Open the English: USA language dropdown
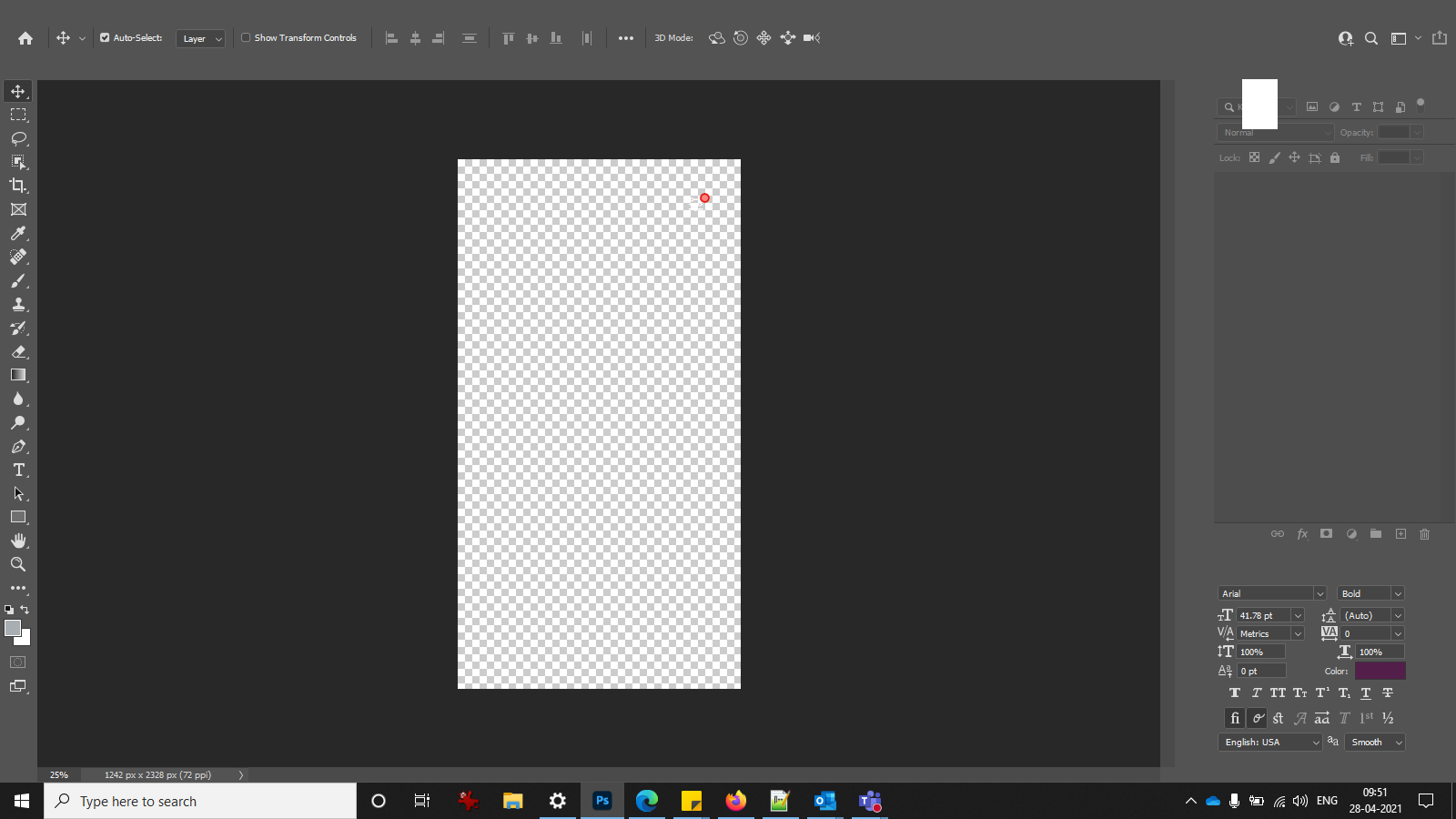1456x819 pixels. point(1269,743)
